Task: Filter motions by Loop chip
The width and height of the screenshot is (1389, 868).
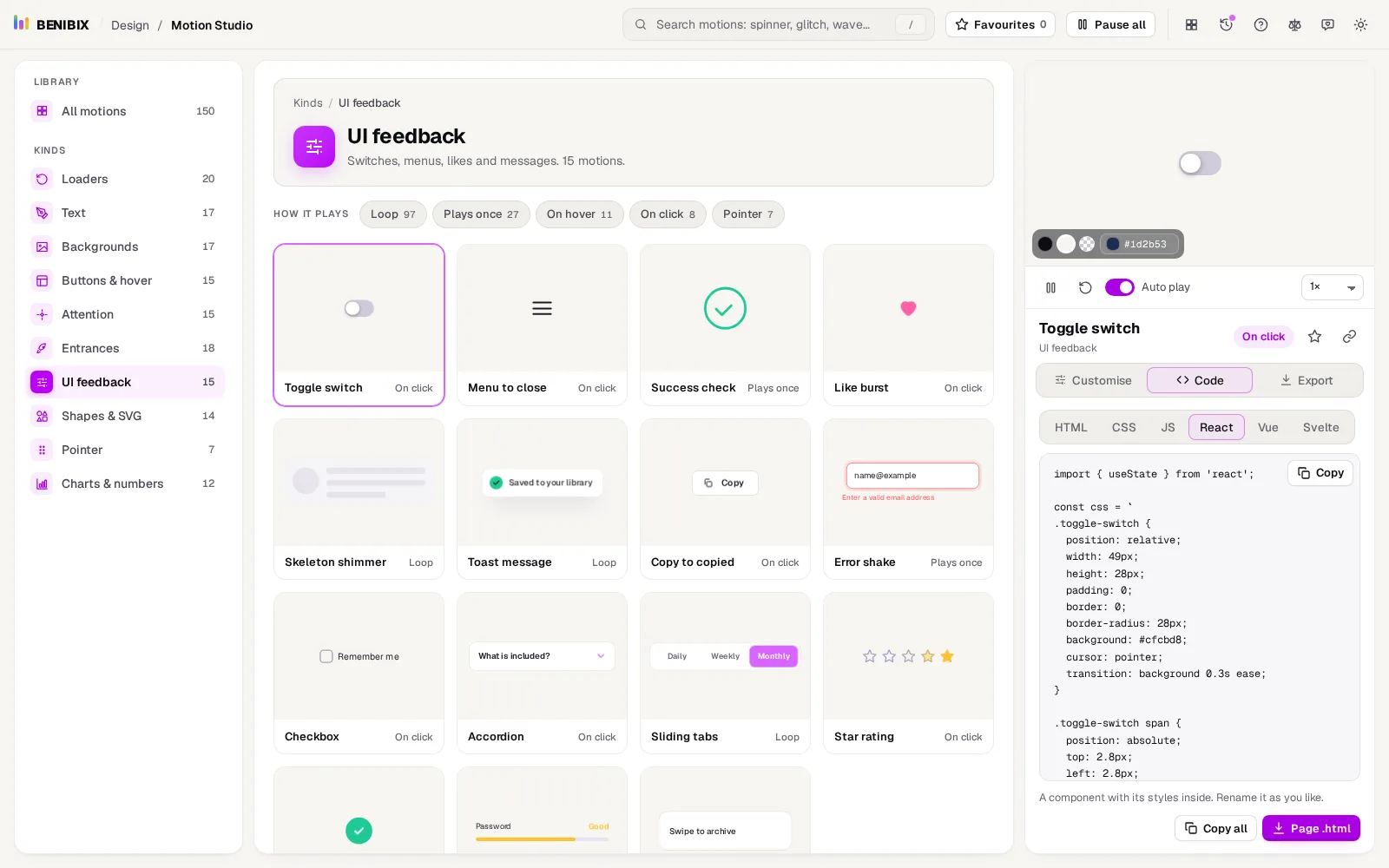Action: pos(393,214)
